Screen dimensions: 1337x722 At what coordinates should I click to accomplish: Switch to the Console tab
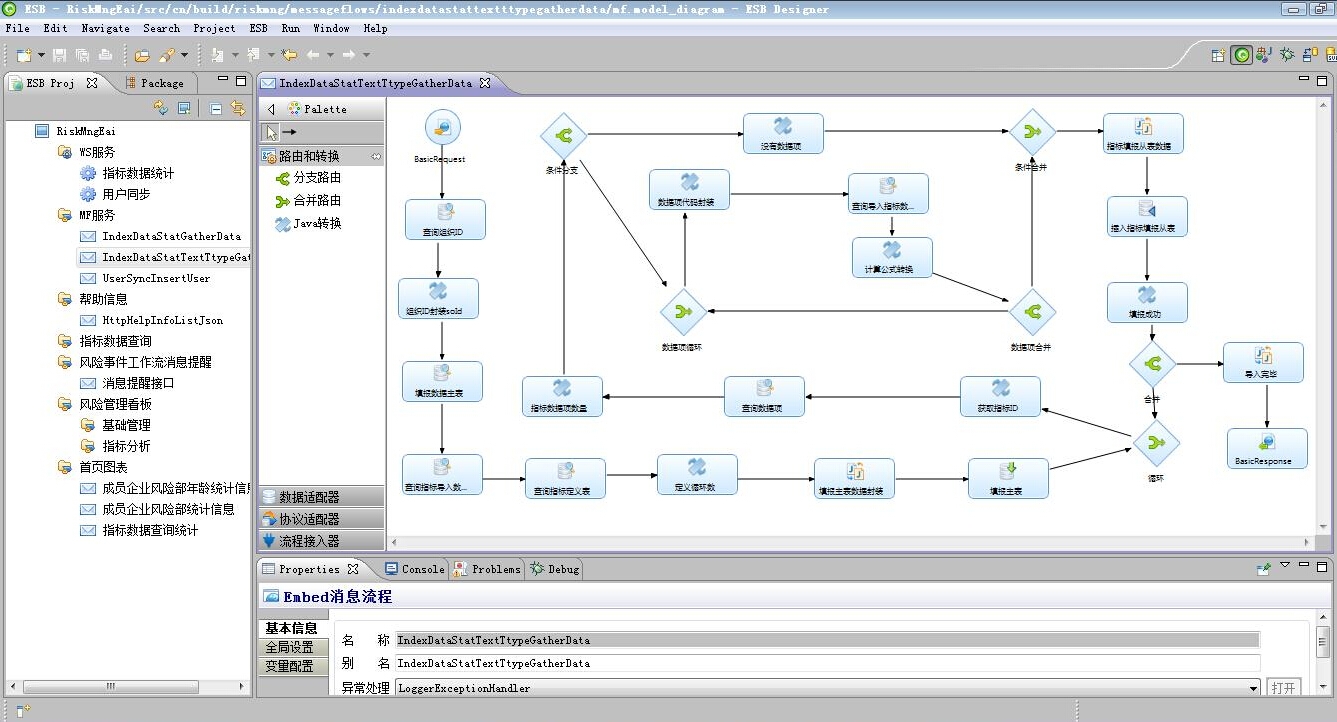click(x=415, y=569)
